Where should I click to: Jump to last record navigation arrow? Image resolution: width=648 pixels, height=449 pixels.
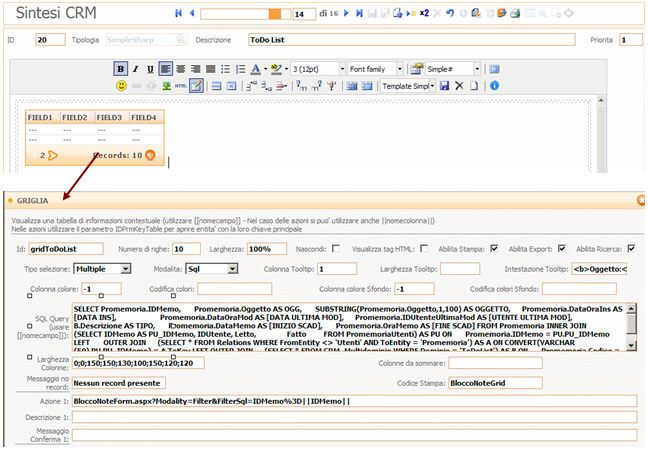359,14
